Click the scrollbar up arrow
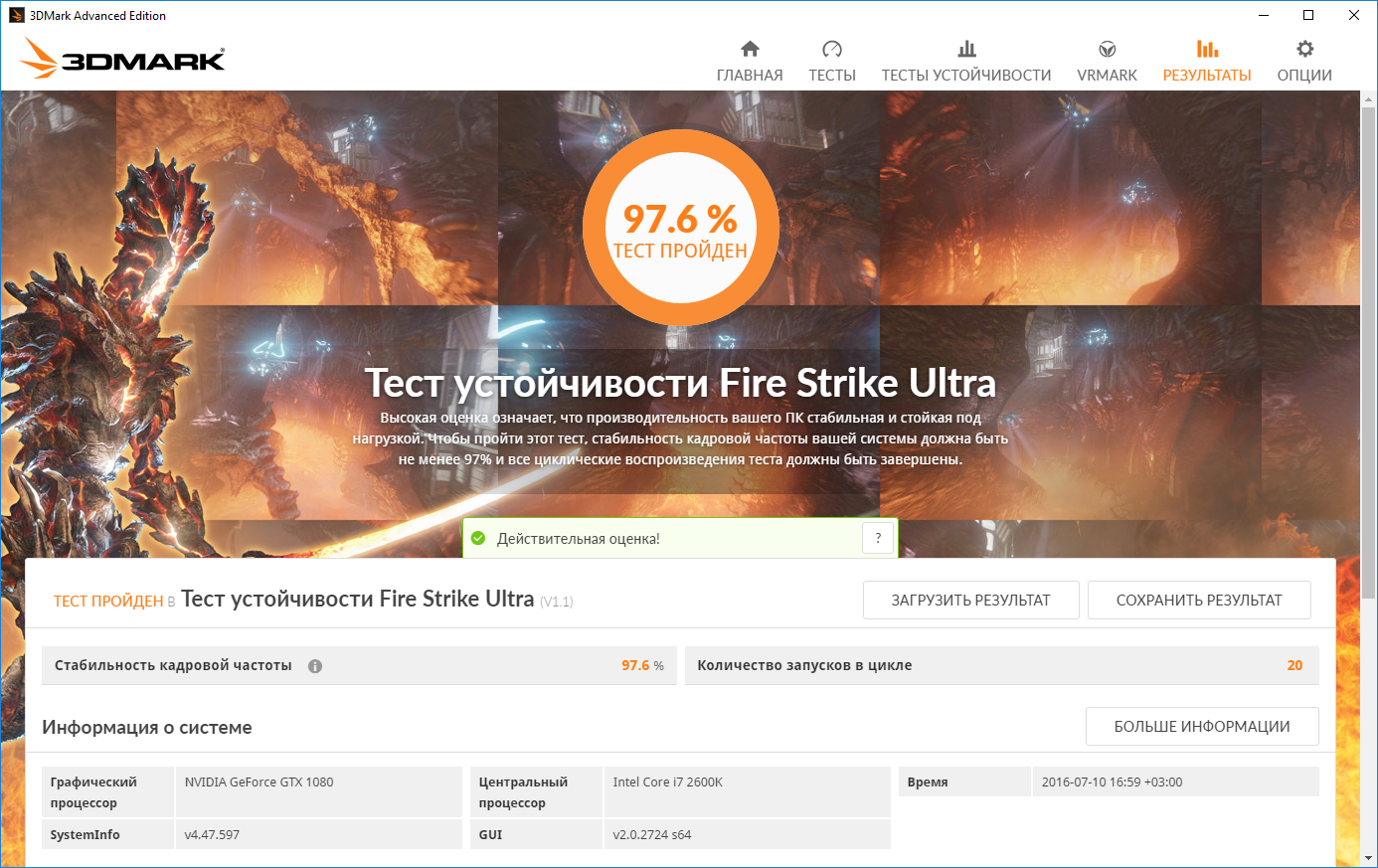The height and width of the screenshot is (868, 1378). (x=1369, y=98)
